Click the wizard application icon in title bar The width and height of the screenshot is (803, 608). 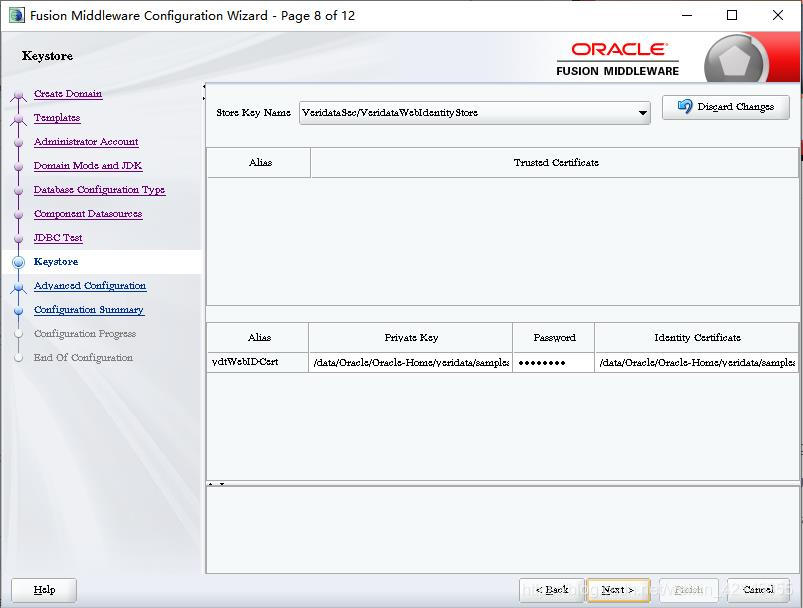(x=17, y=15)
